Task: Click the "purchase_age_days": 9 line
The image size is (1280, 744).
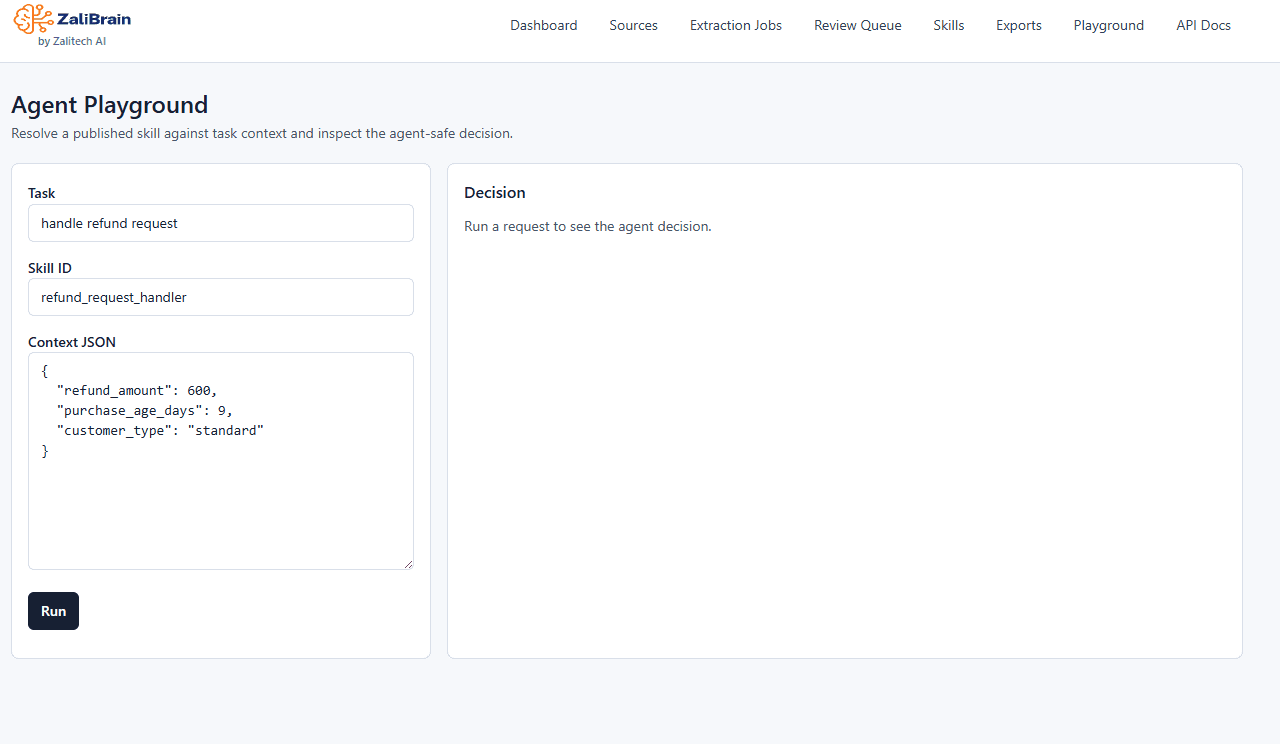Action: (145, 410)
